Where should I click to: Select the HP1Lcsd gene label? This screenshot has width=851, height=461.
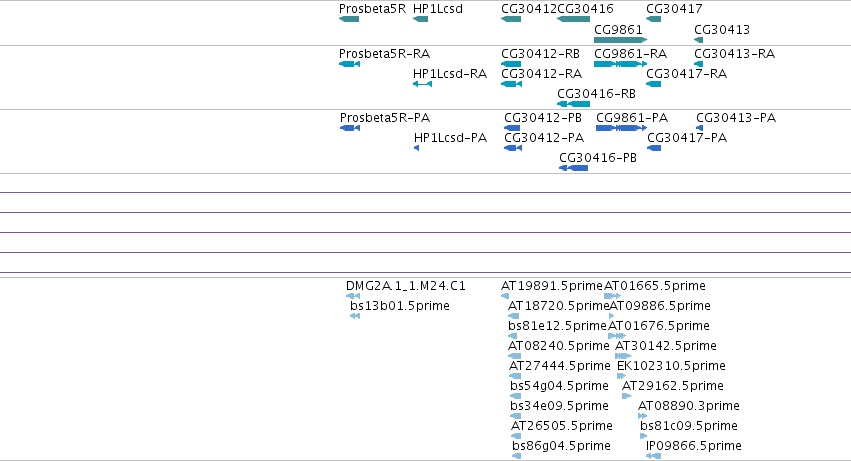(x=437, y=9)
